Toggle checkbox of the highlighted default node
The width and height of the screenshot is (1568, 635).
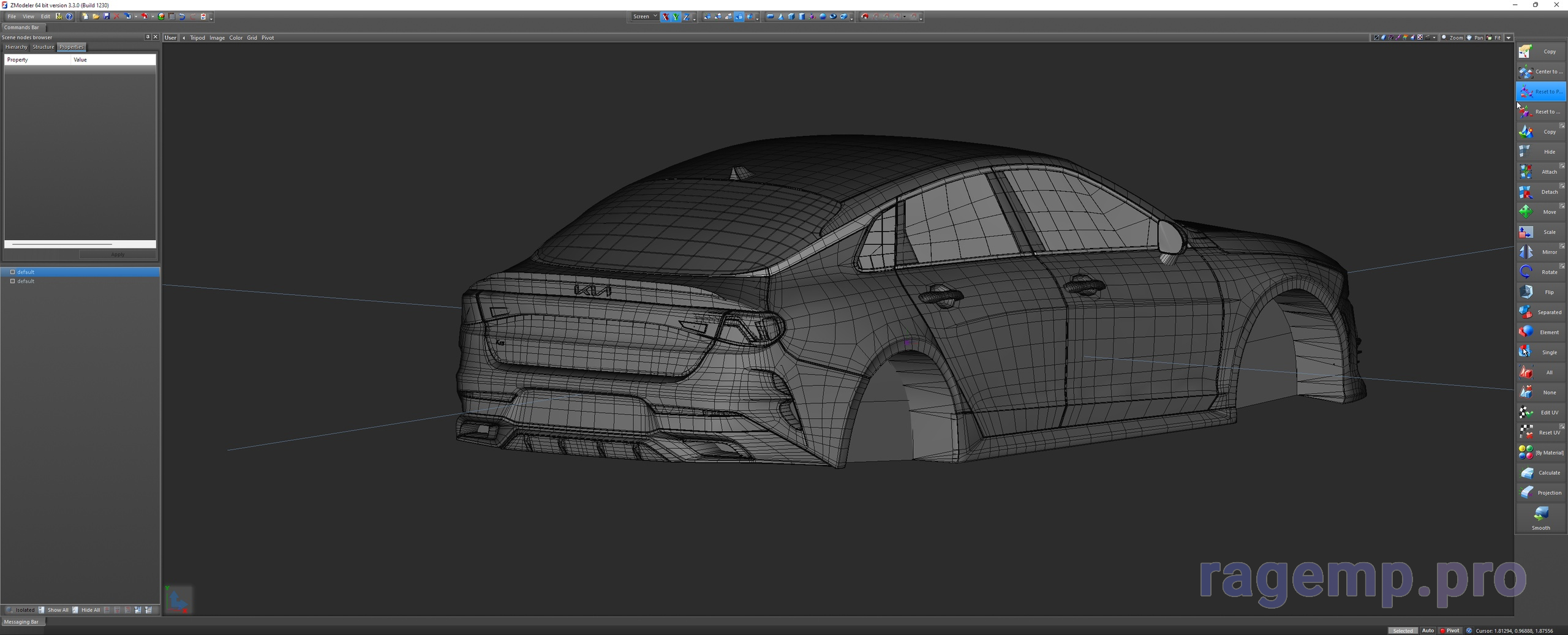pos(12,272)
